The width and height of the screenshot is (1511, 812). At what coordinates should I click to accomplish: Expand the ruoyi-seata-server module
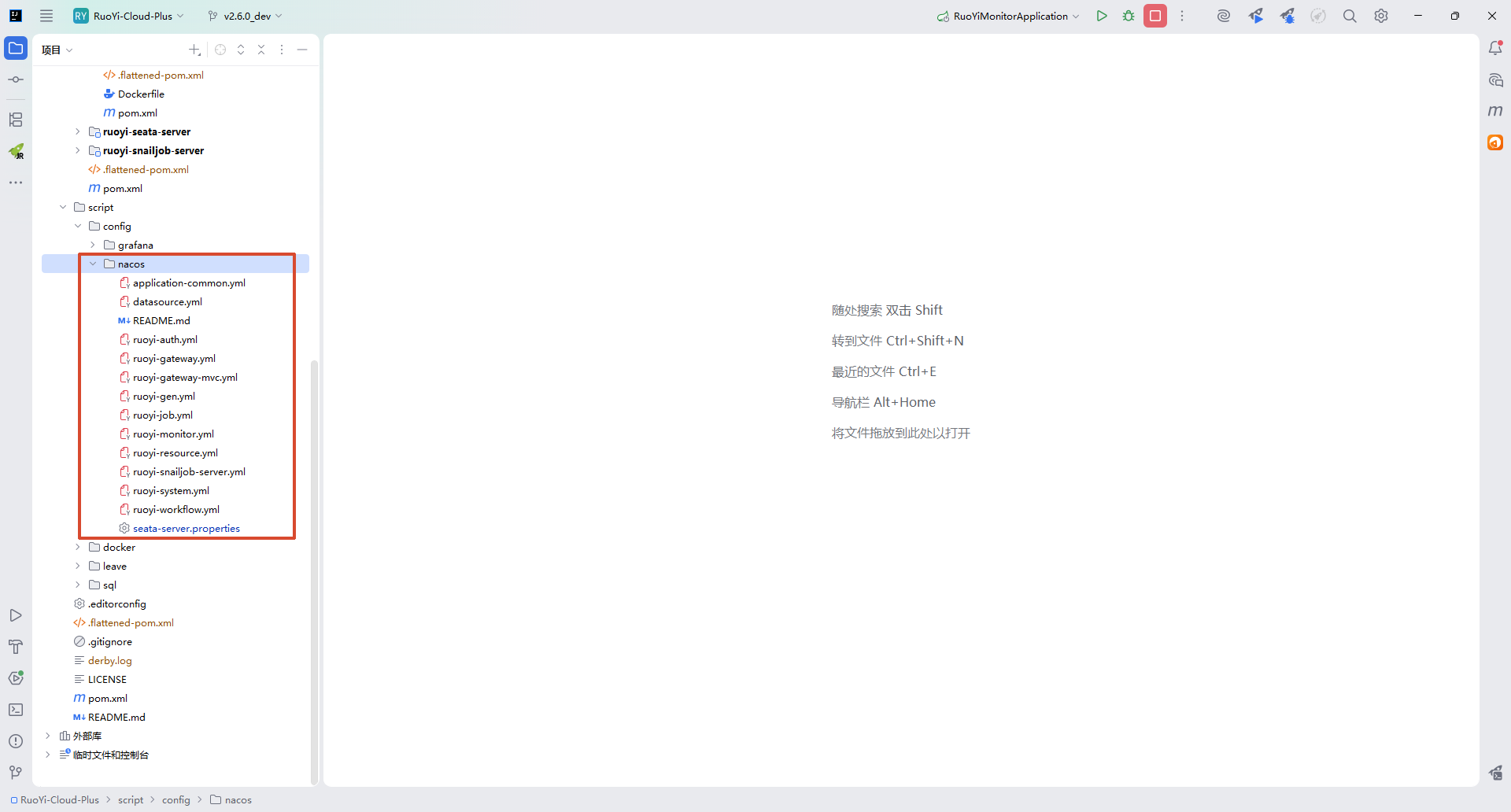coord(78,132)
